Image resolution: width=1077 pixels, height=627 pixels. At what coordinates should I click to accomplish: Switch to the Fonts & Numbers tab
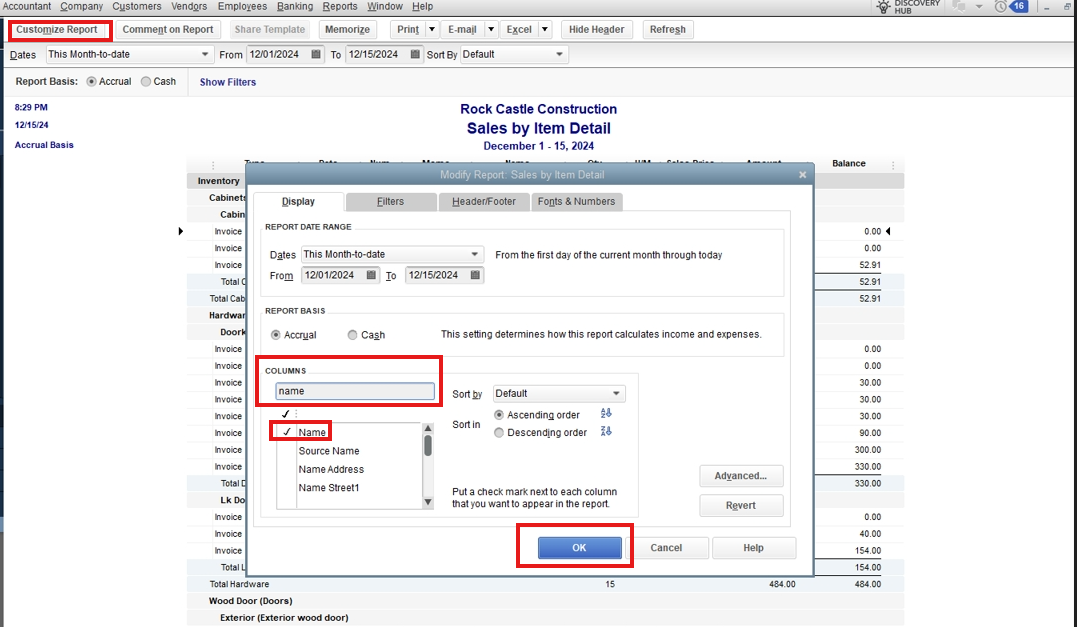[x=576, y=201]
